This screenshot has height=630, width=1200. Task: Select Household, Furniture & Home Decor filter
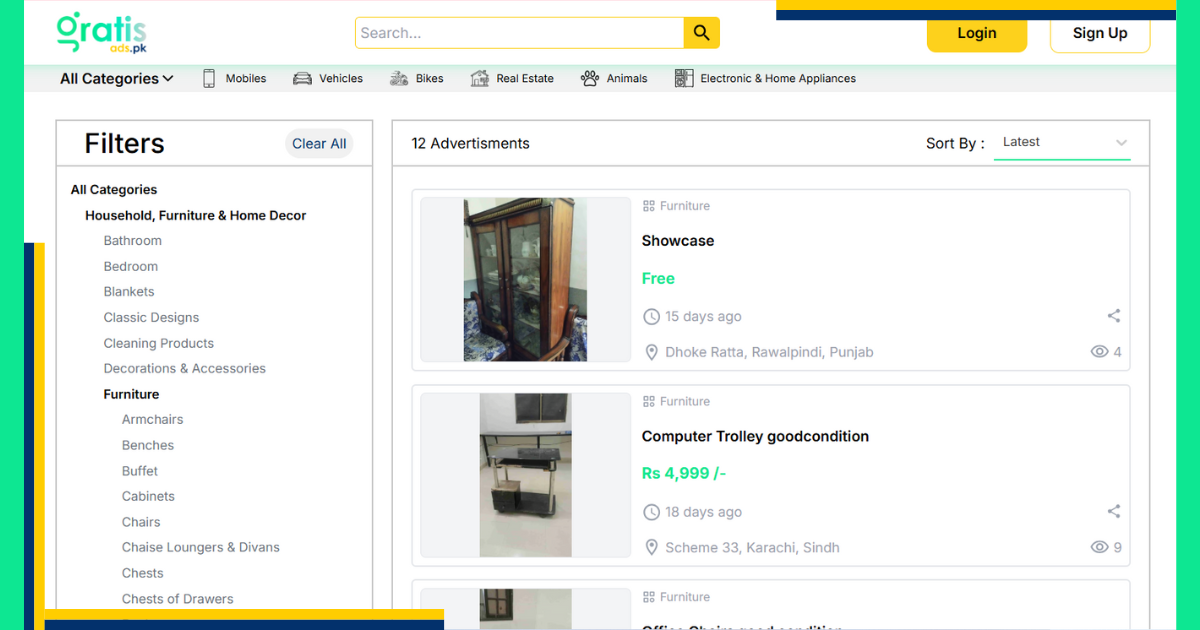(x=196, y=215)
